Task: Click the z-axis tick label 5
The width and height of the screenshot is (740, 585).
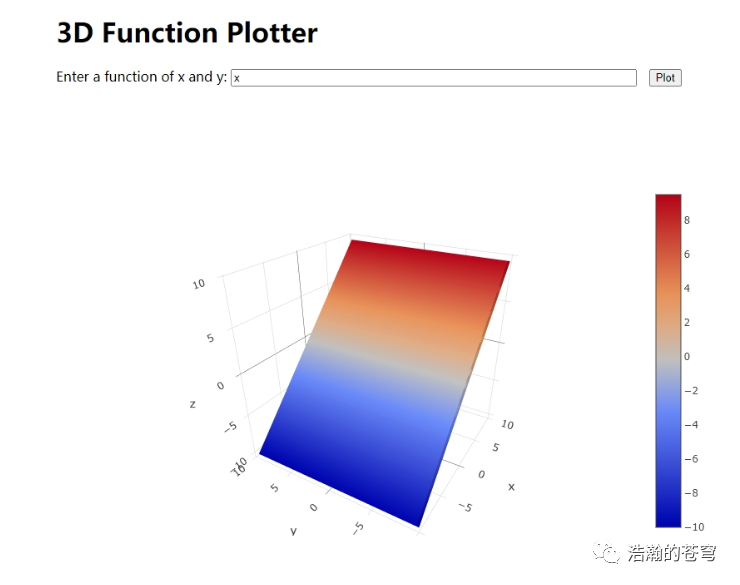Action: (210, 338)
